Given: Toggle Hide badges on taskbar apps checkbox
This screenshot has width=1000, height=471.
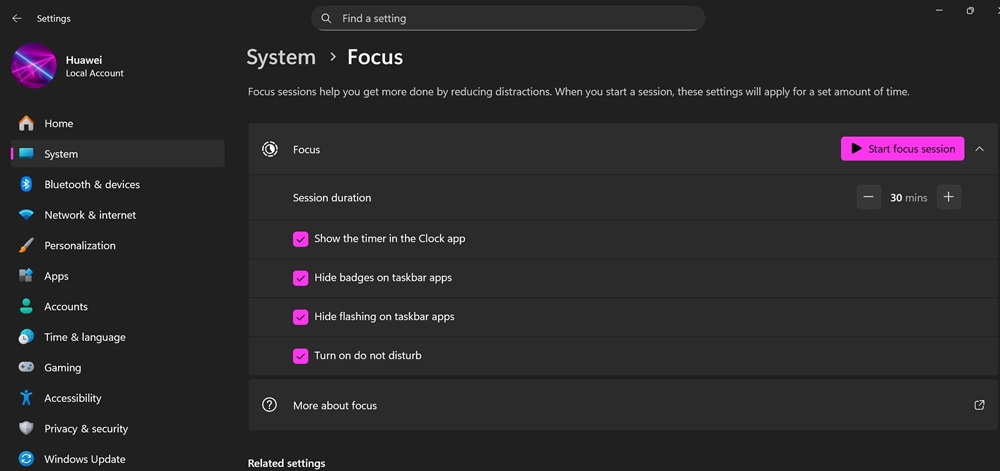Looking at the screenshot, I should tap(300, 278).
